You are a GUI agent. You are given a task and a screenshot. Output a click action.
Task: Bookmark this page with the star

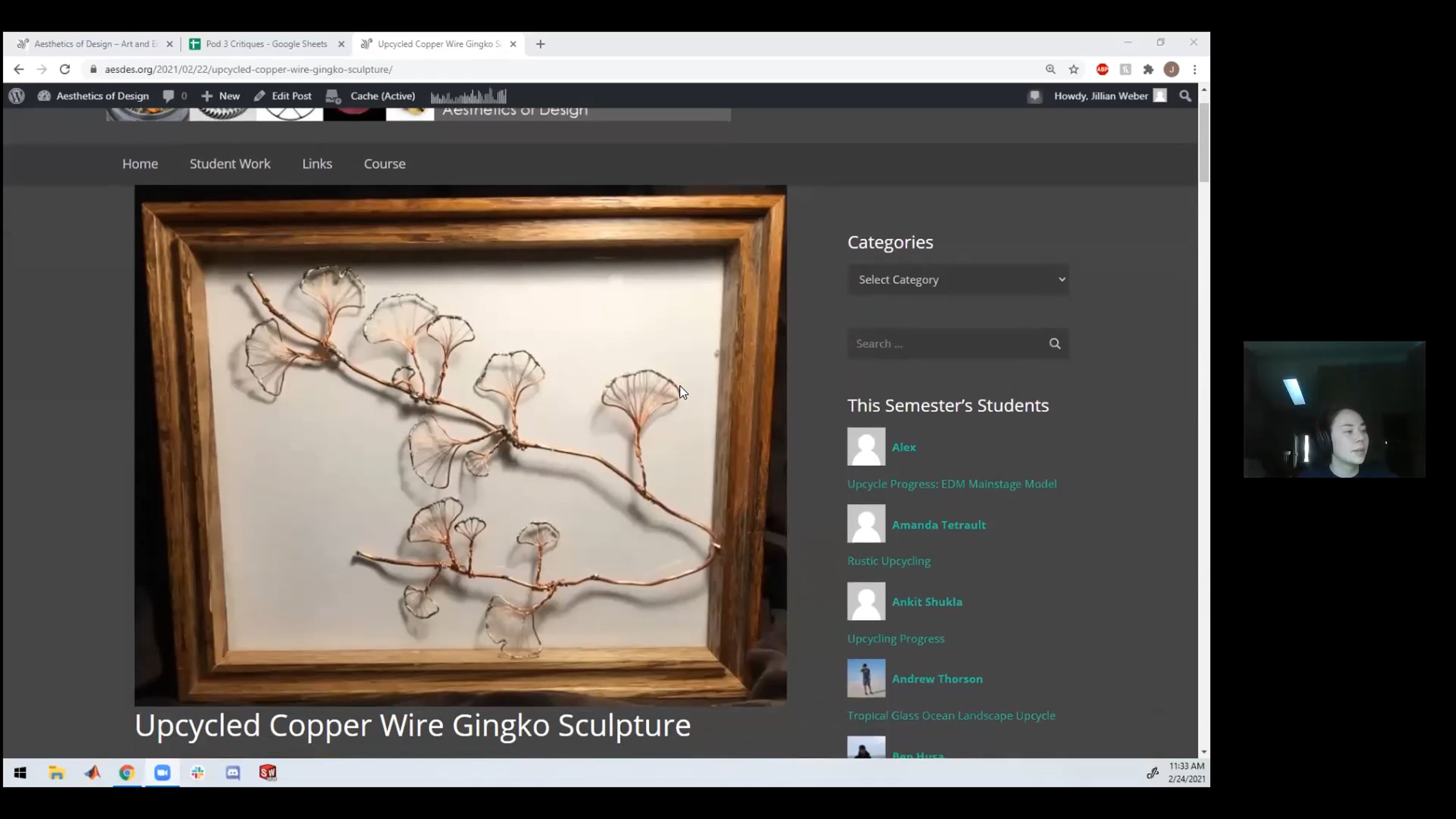[1074, 69]
